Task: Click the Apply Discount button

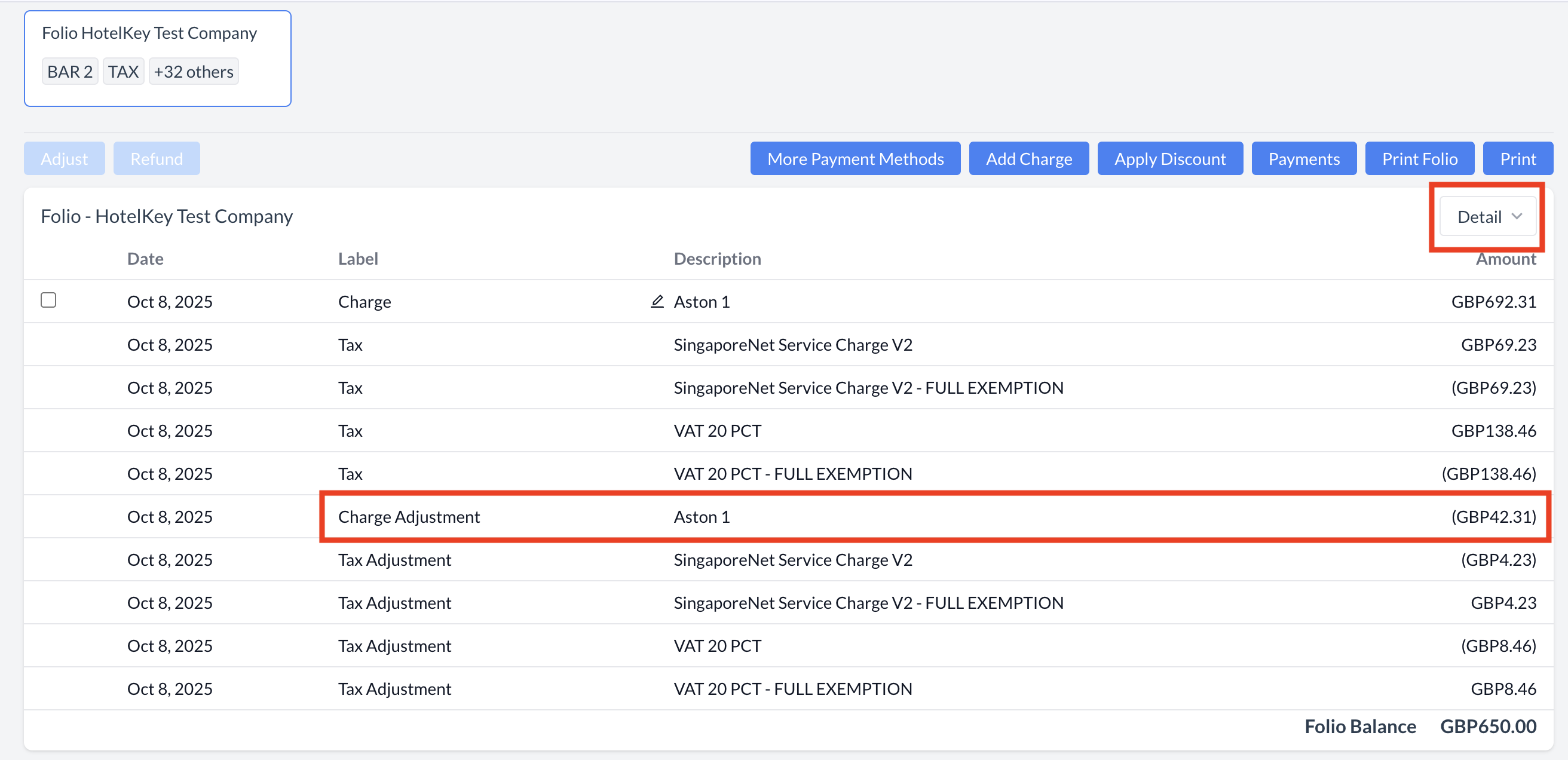Action: [1169, 159]
